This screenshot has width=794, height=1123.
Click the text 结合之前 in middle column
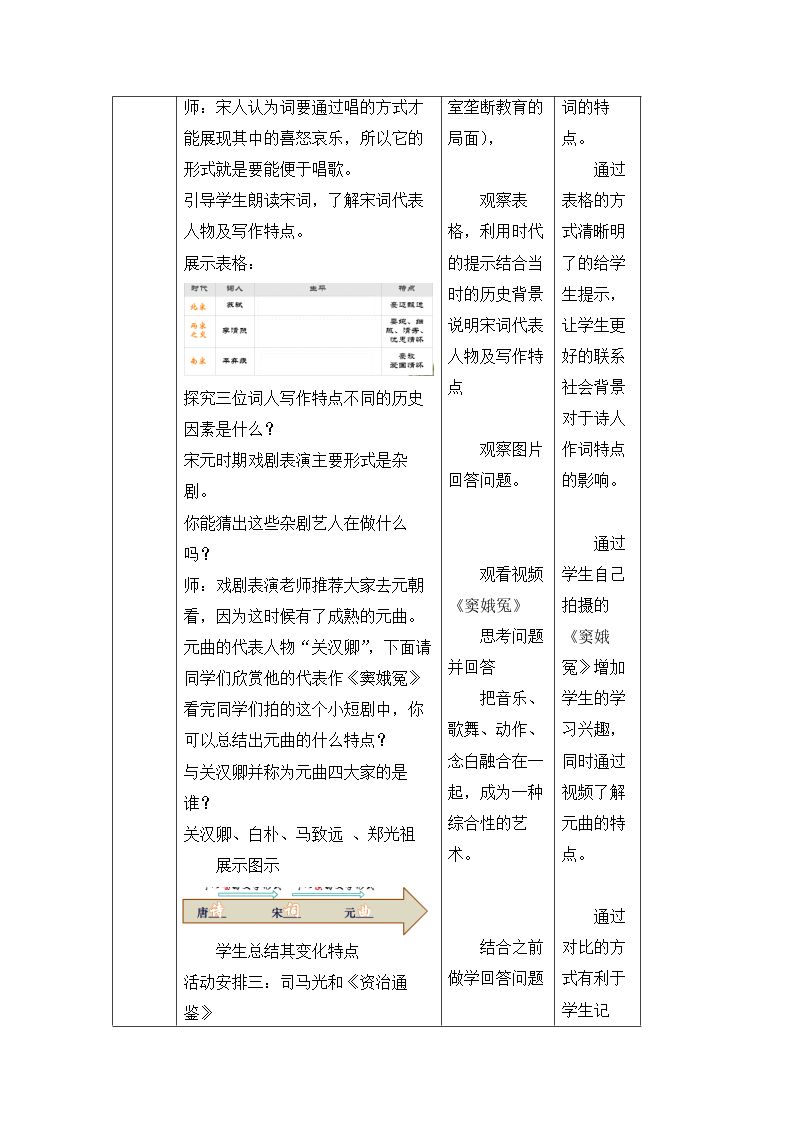511,948
